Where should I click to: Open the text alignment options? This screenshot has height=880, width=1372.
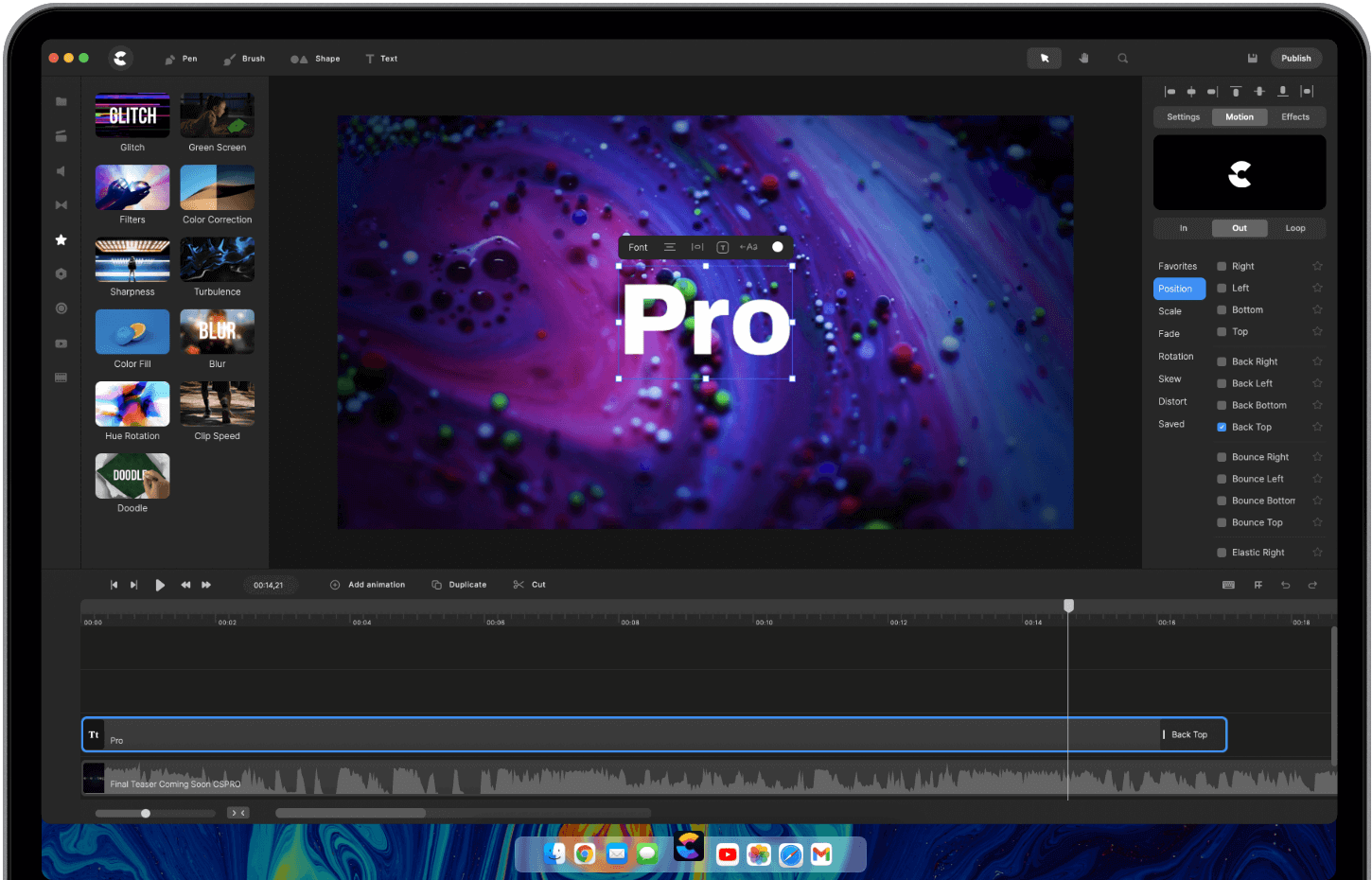670,247
